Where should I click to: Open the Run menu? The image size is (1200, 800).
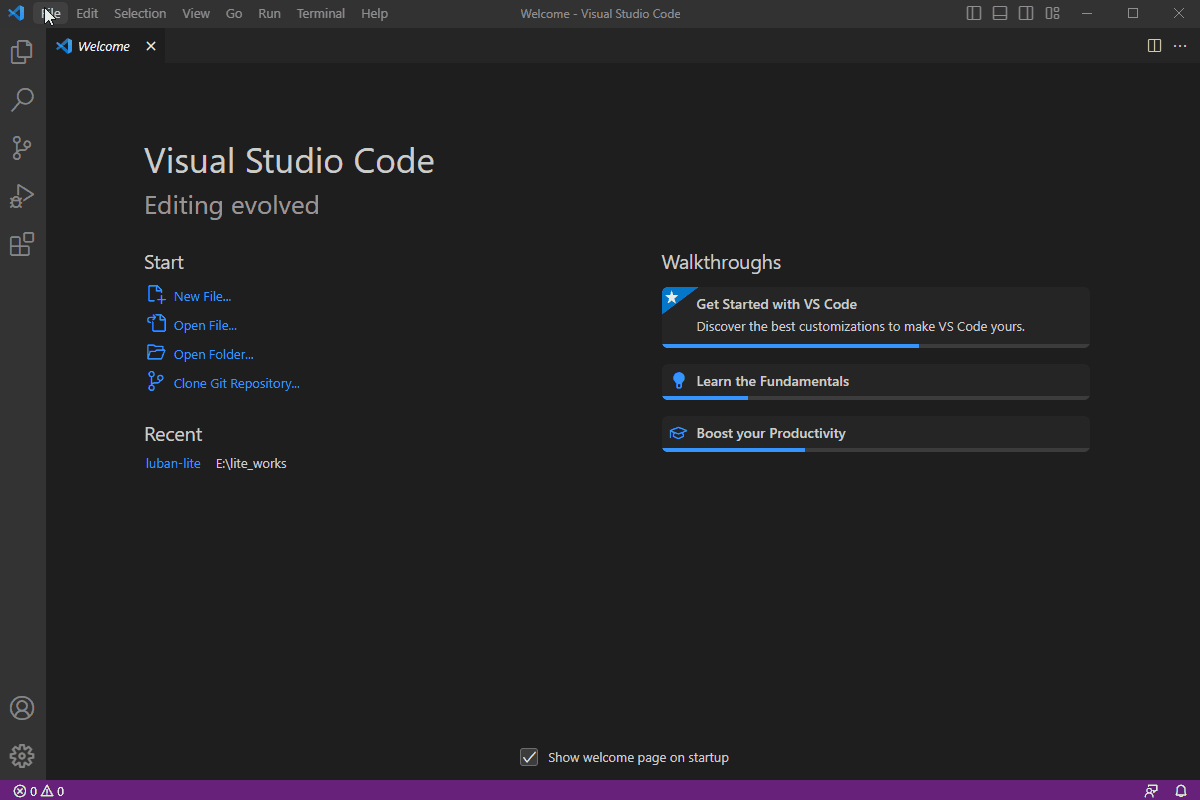[x=269, y=13]
